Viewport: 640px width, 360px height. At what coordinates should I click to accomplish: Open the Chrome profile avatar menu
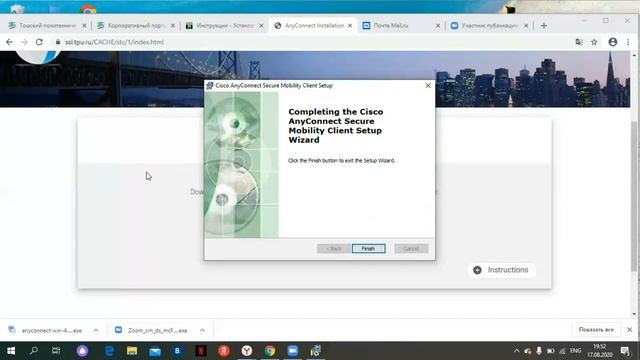[x=613, y=42]
